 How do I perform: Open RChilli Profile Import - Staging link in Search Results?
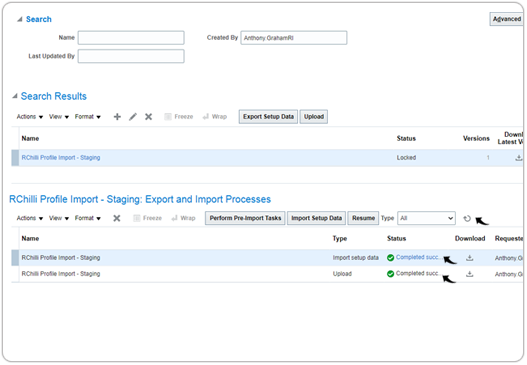point(61,158)
